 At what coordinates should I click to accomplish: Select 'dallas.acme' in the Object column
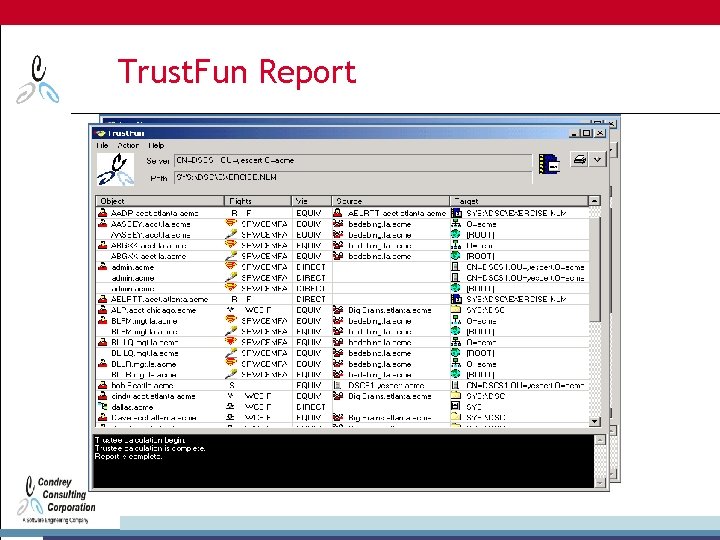(x=132, y=407)
